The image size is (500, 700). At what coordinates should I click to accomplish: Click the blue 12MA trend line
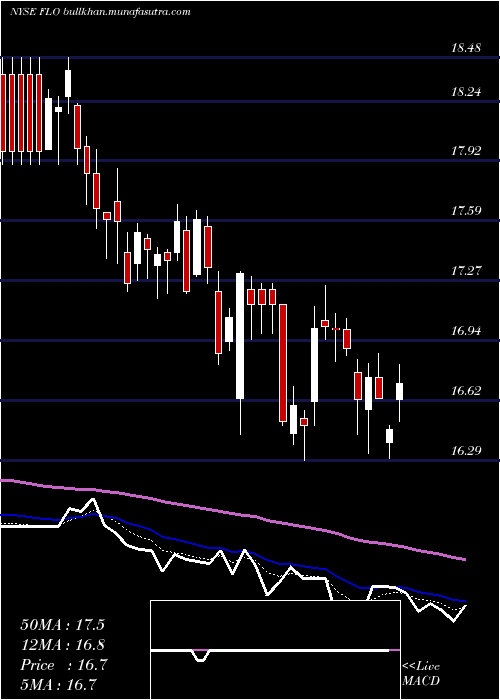point(232,550)
